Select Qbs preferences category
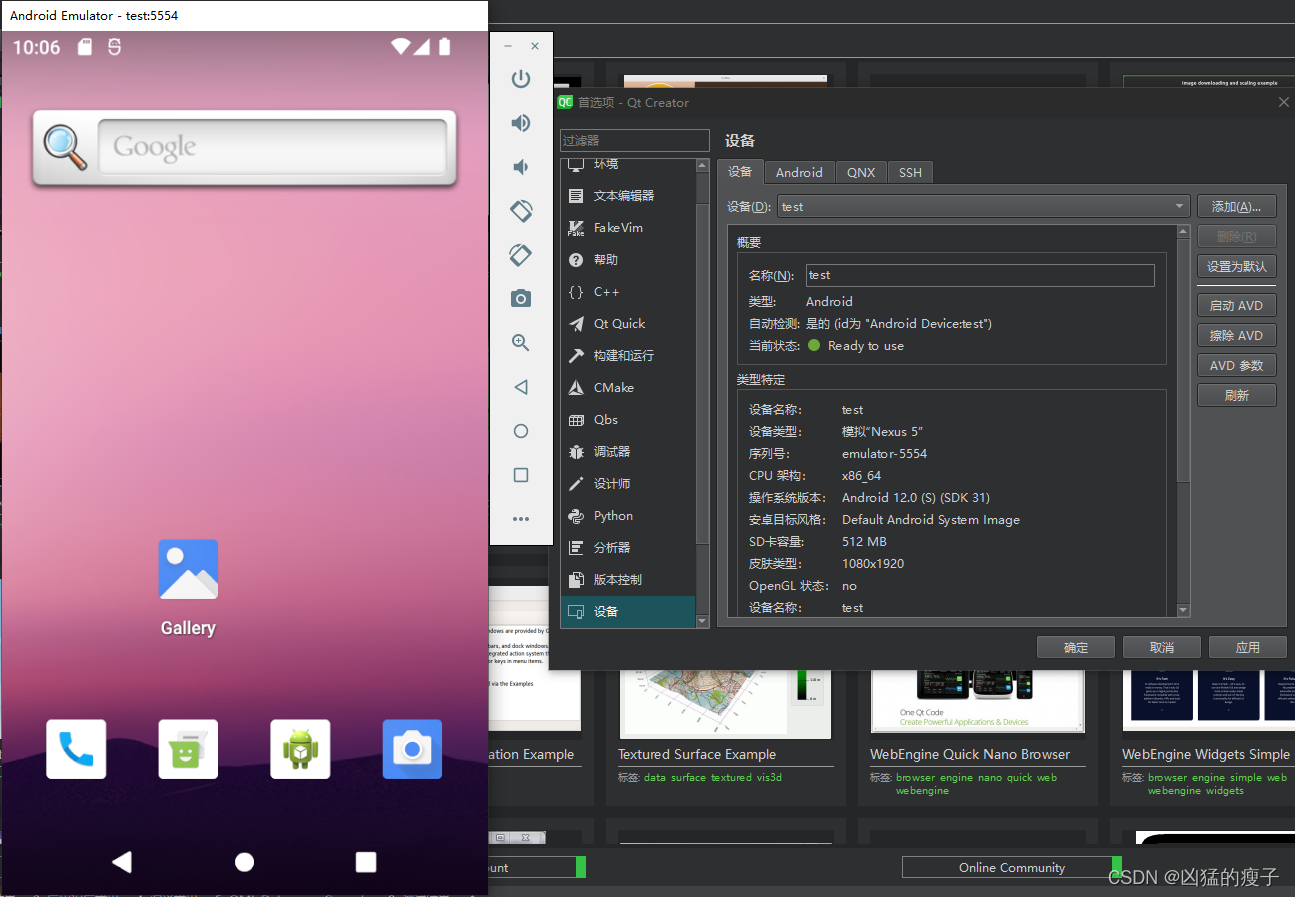This screenshot has width=1295, height=897. (628, 420)
